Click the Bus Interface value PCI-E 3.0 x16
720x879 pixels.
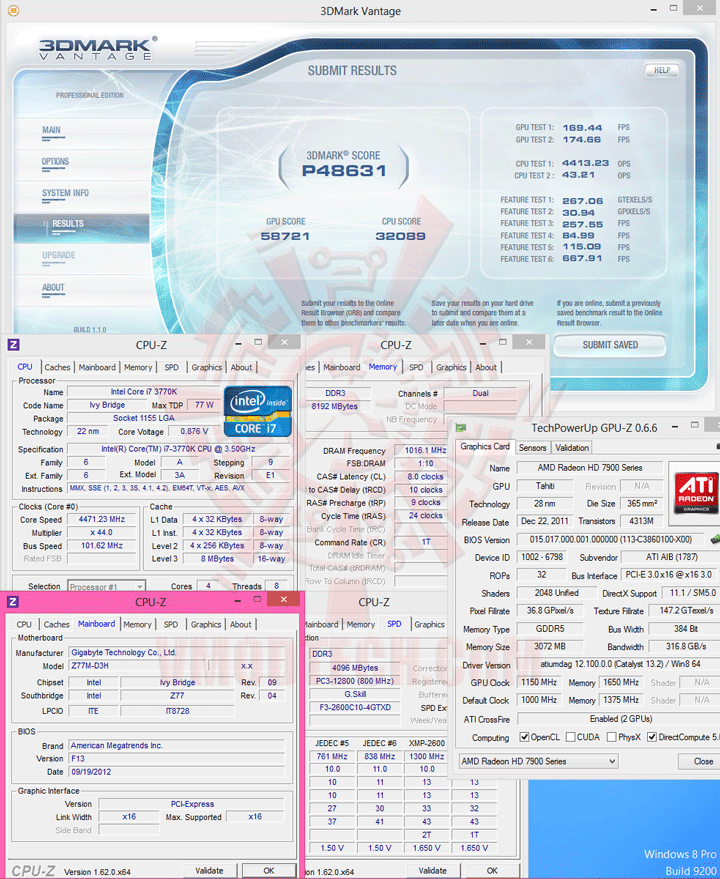pos(668,575)
